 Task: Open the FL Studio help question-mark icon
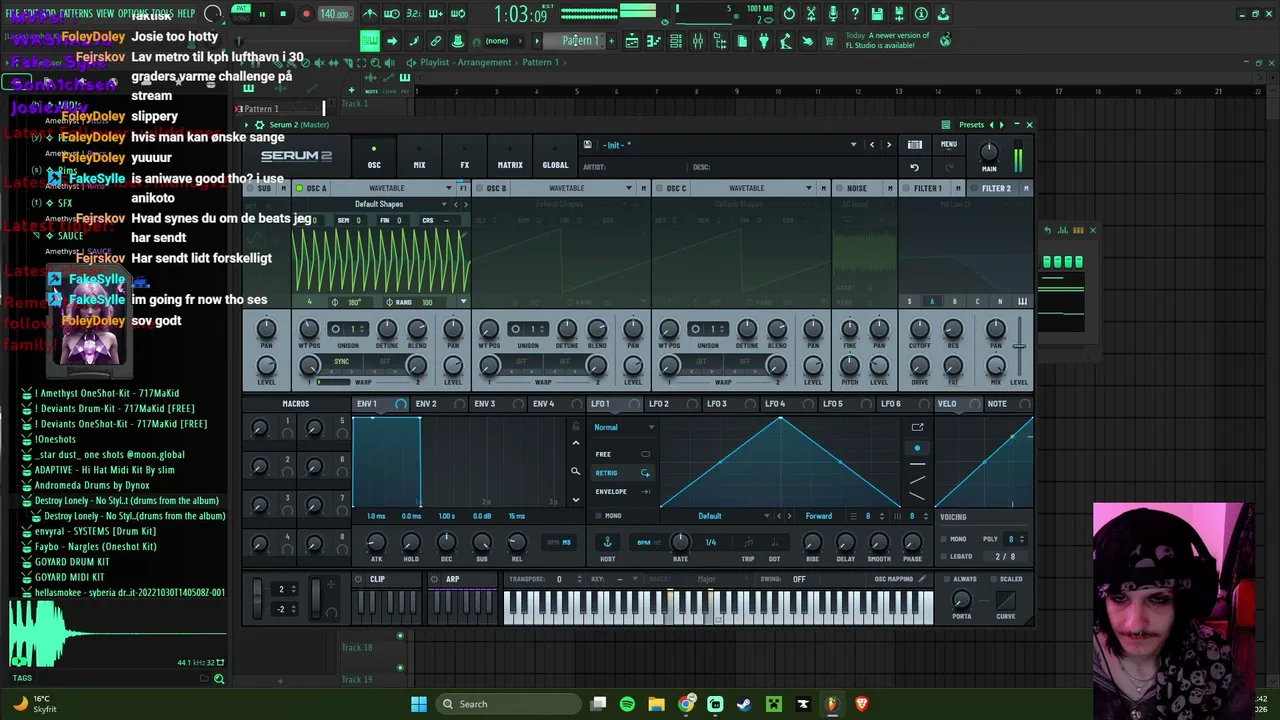pyautogui.click(x=855, y=14)
